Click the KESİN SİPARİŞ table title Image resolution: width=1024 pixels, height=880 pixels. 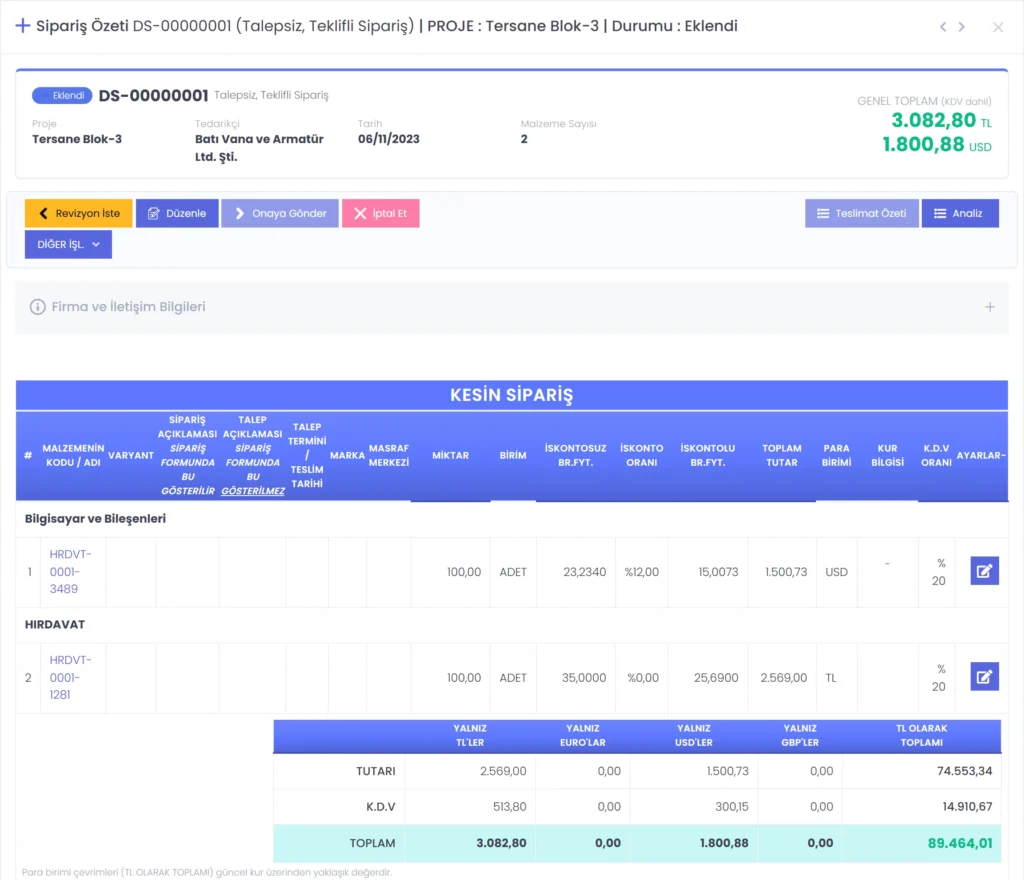pyautogui.click(x=511, y=395)
